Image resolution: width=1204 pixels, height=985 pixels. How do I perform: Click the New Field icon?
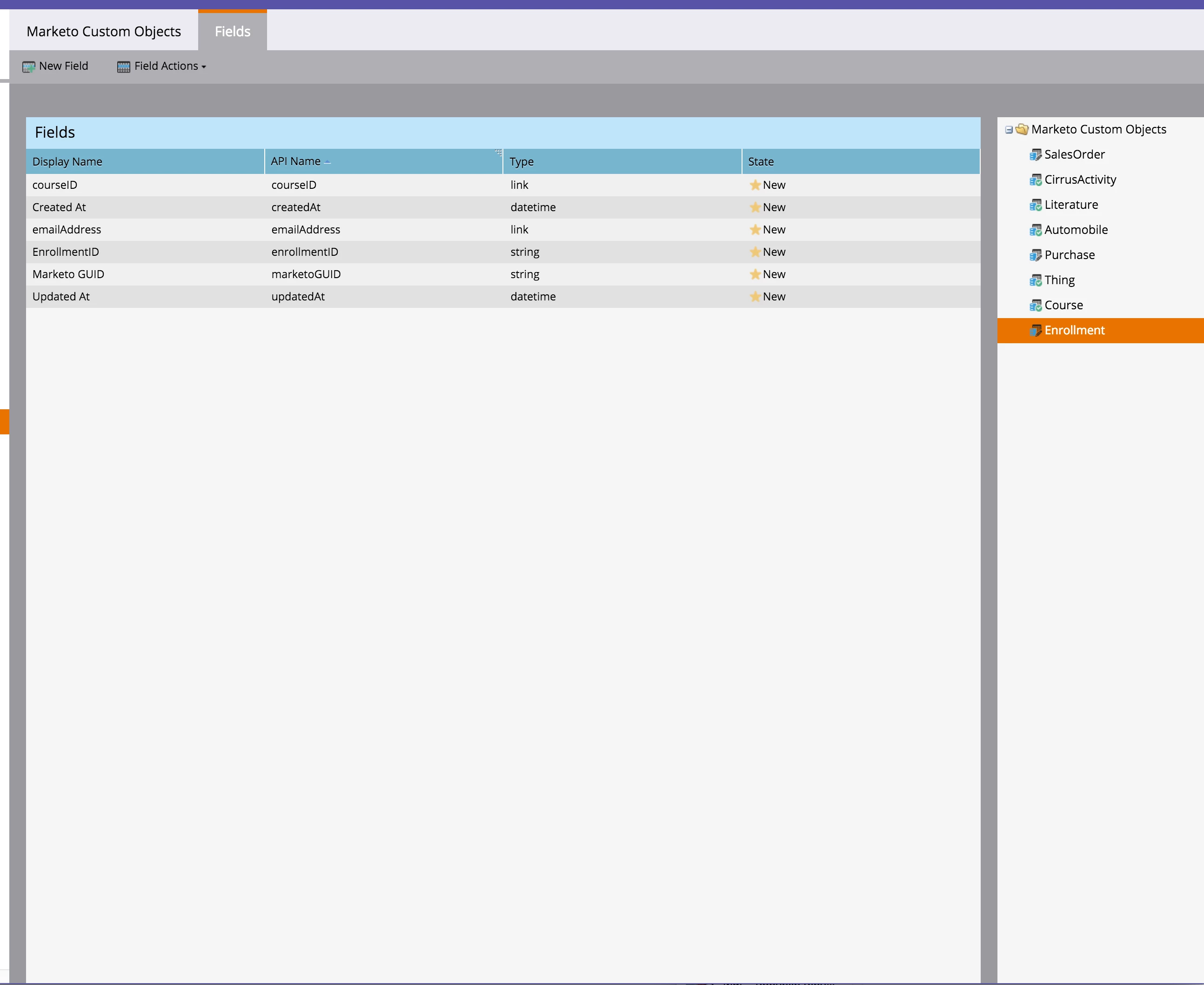(x=28, y=67)
